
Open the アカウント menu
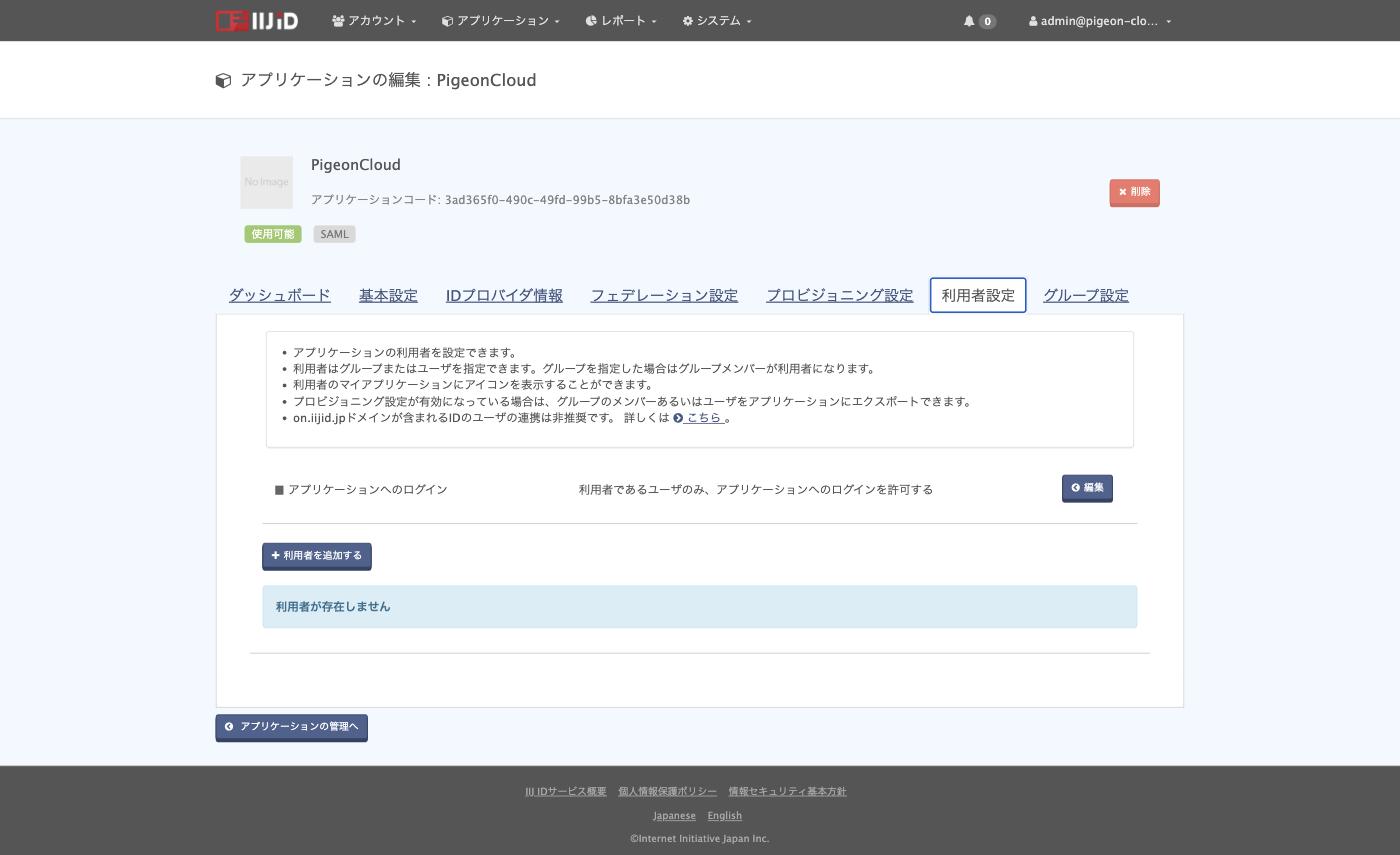(374, 21)
